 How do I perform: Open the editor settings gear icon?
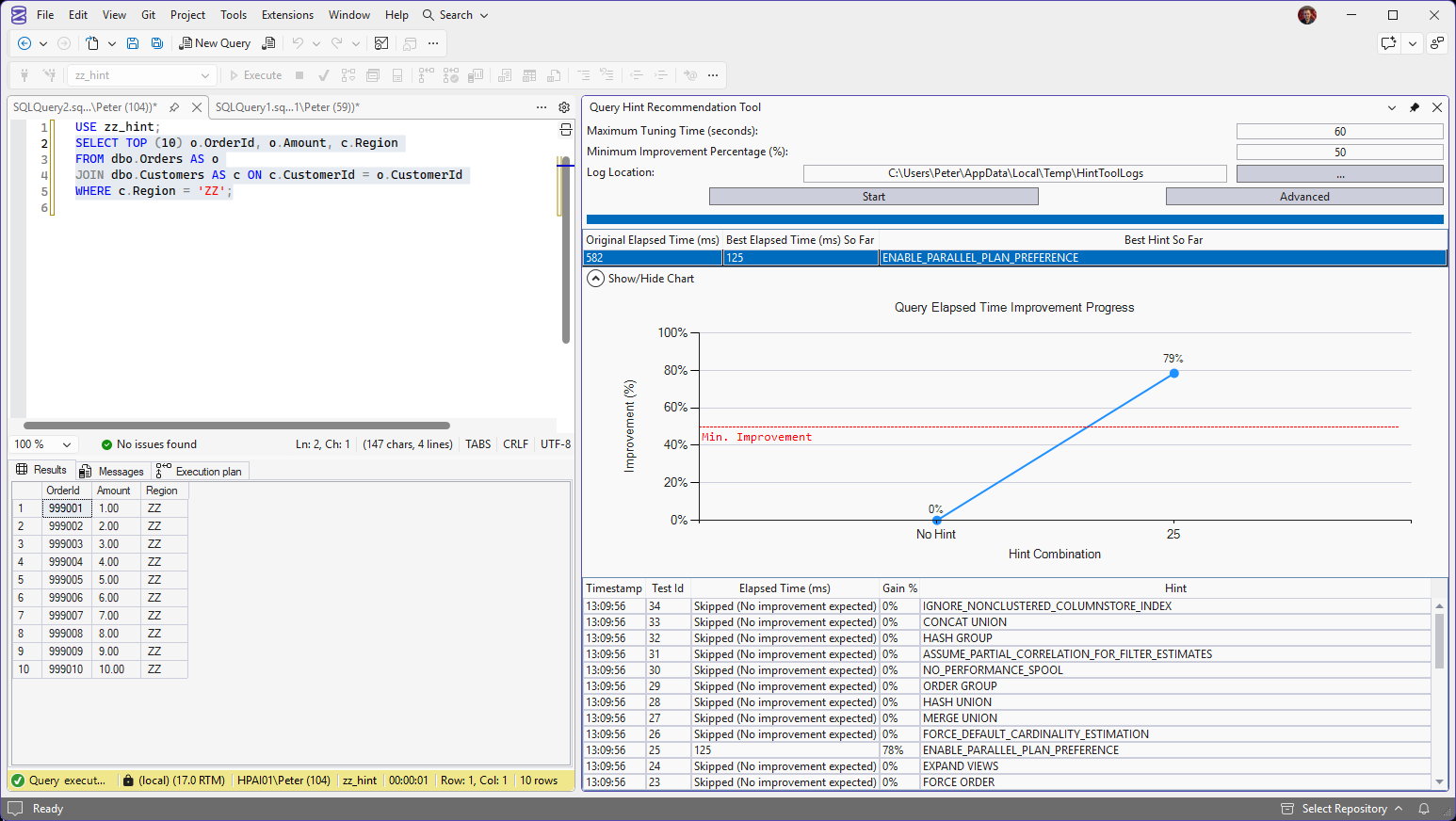tap(564, 107)
